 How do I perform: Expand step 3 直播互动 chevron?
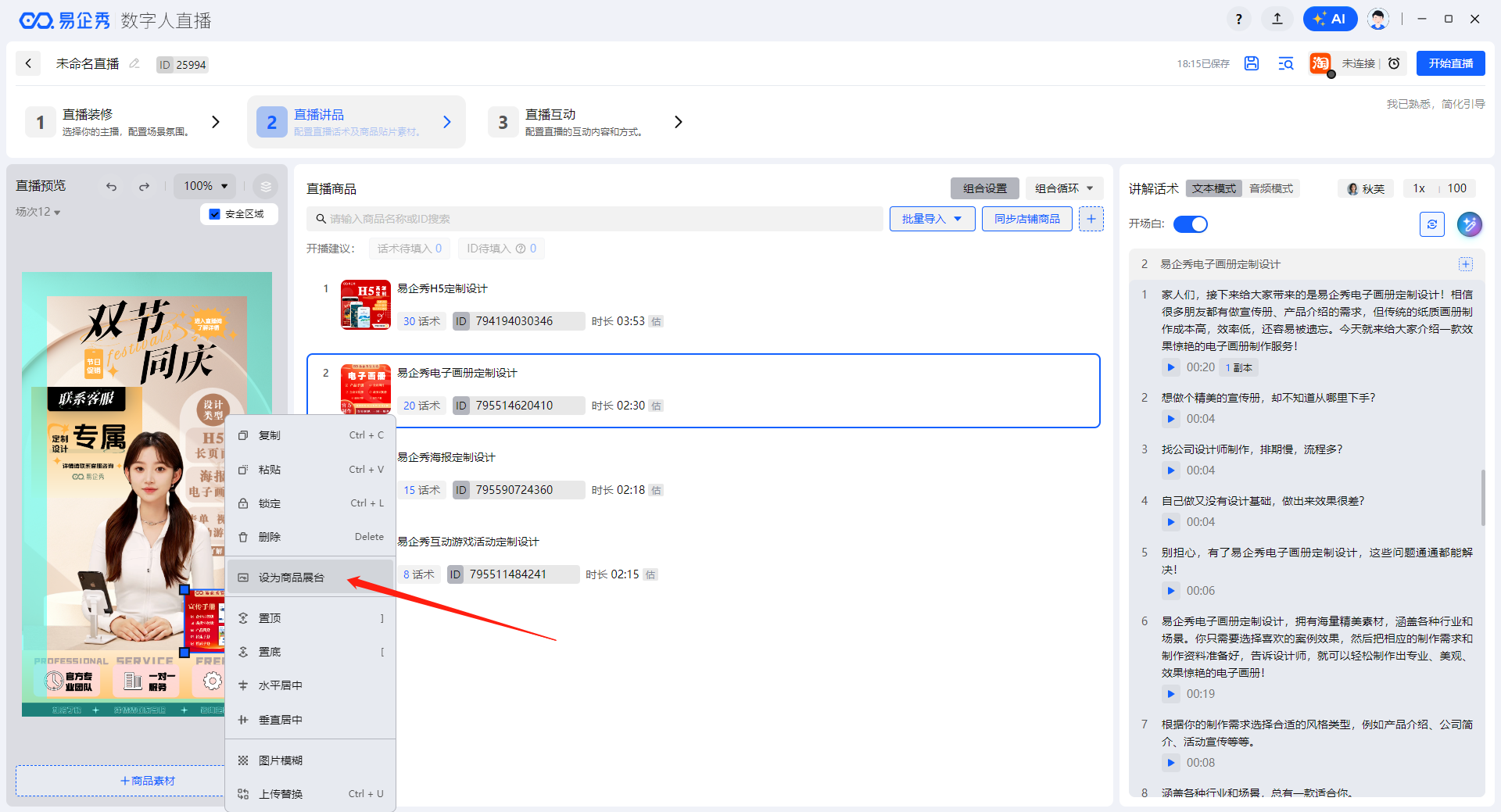tap(679, 122)
